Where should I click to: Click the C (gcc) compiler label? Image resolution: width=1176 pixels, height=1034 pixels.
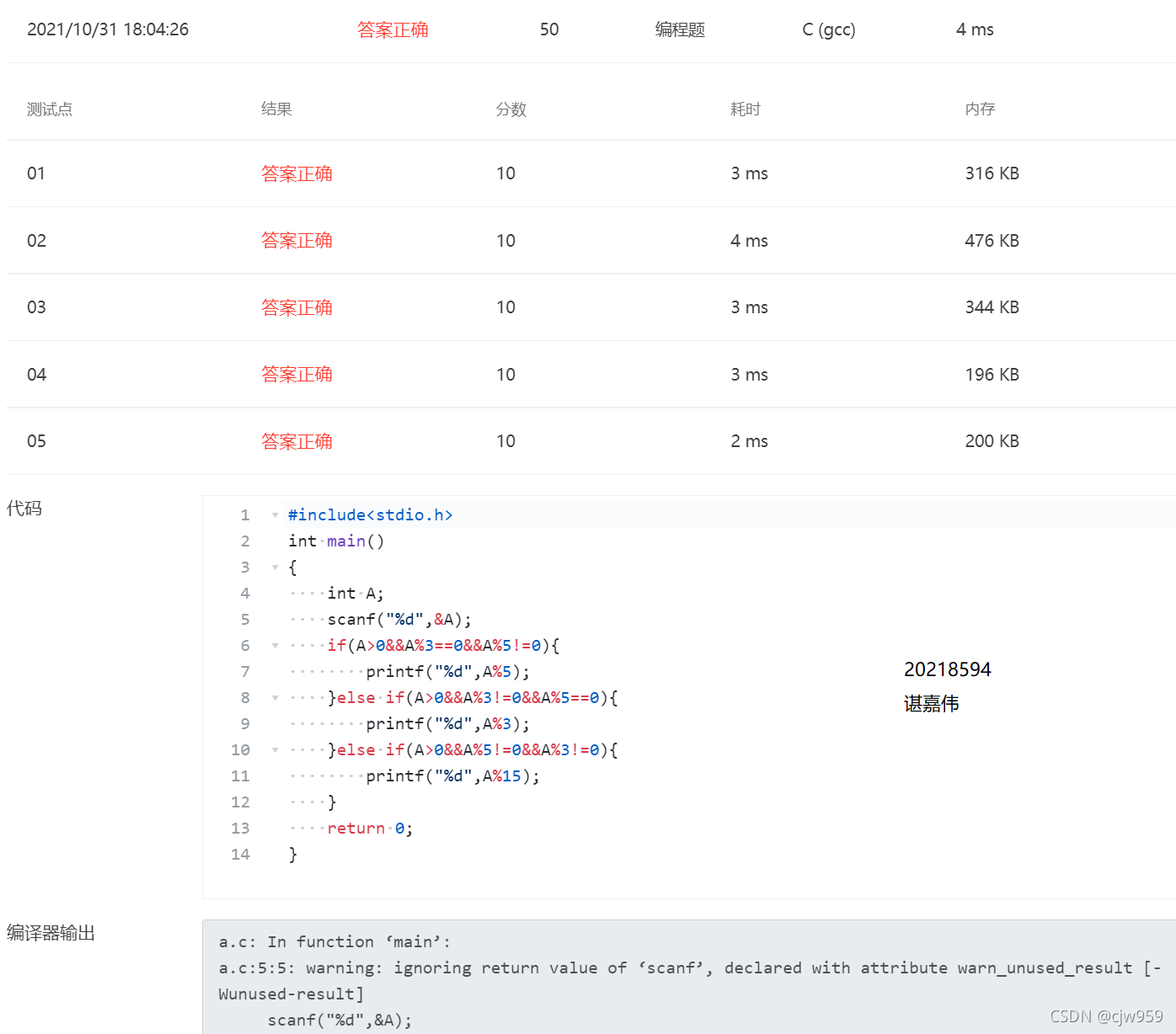tap(829, 29)
